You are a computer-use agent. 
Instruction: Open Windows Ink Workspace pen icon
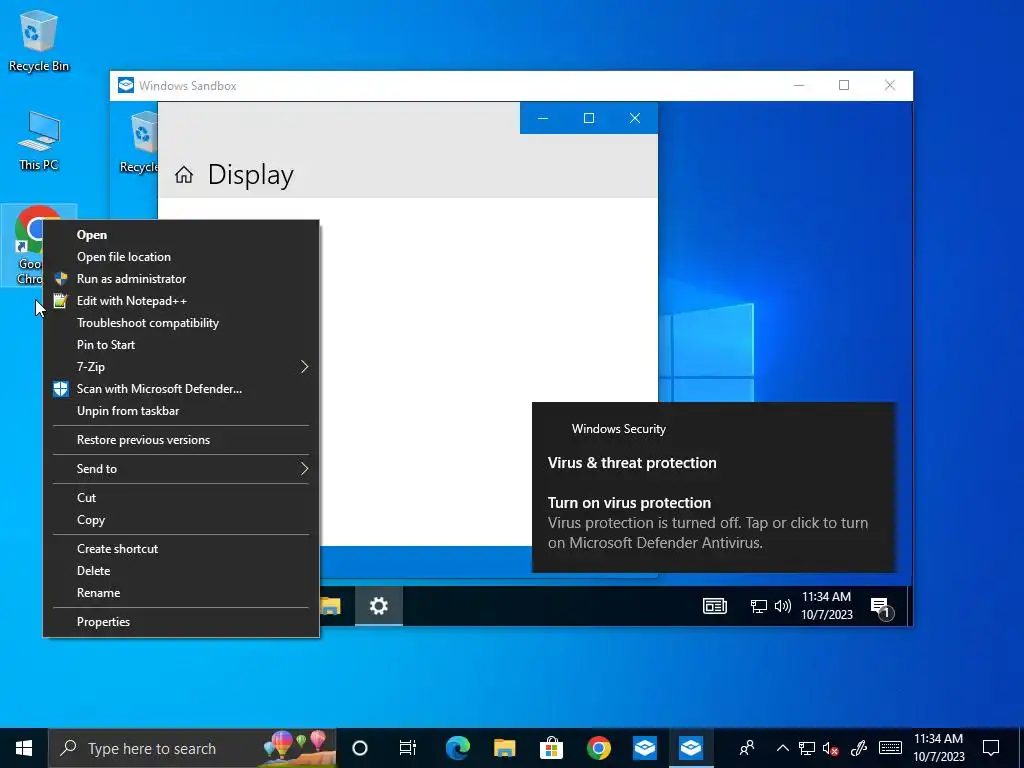pyautogui.click(x=859, y=748)
